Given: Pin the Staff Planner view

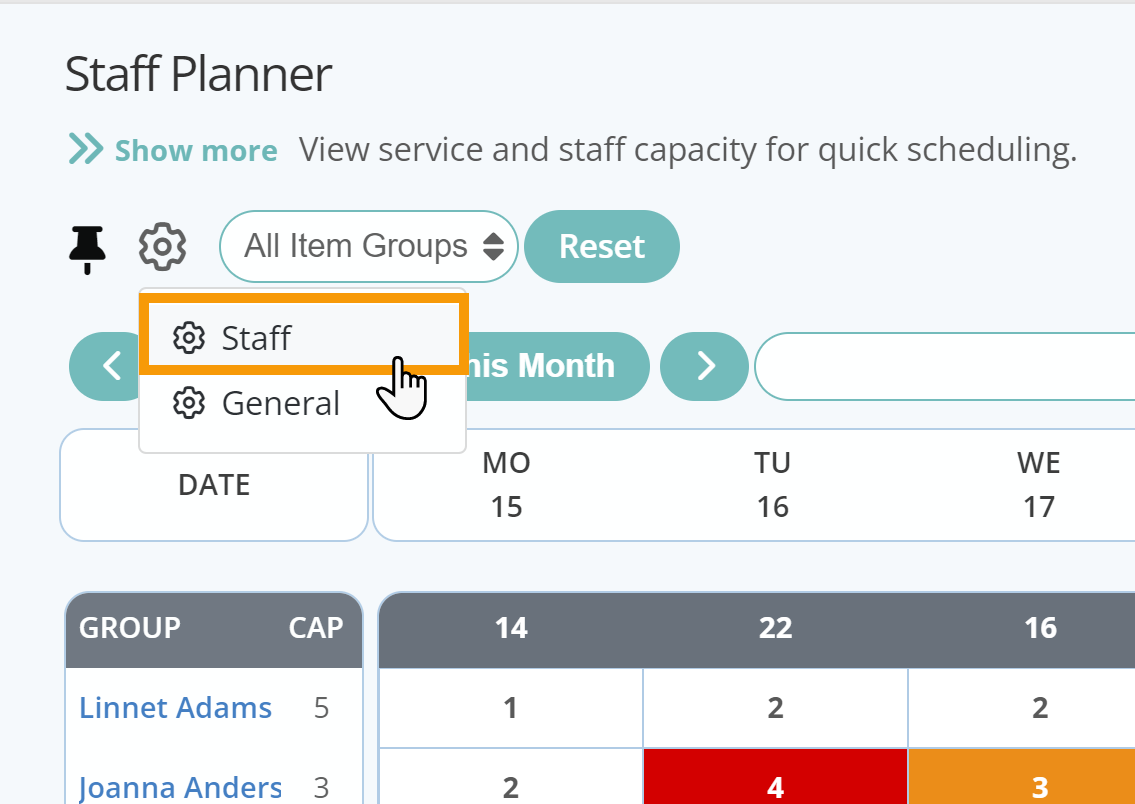Looking at the screenshot, I should (x=87, y=247).
